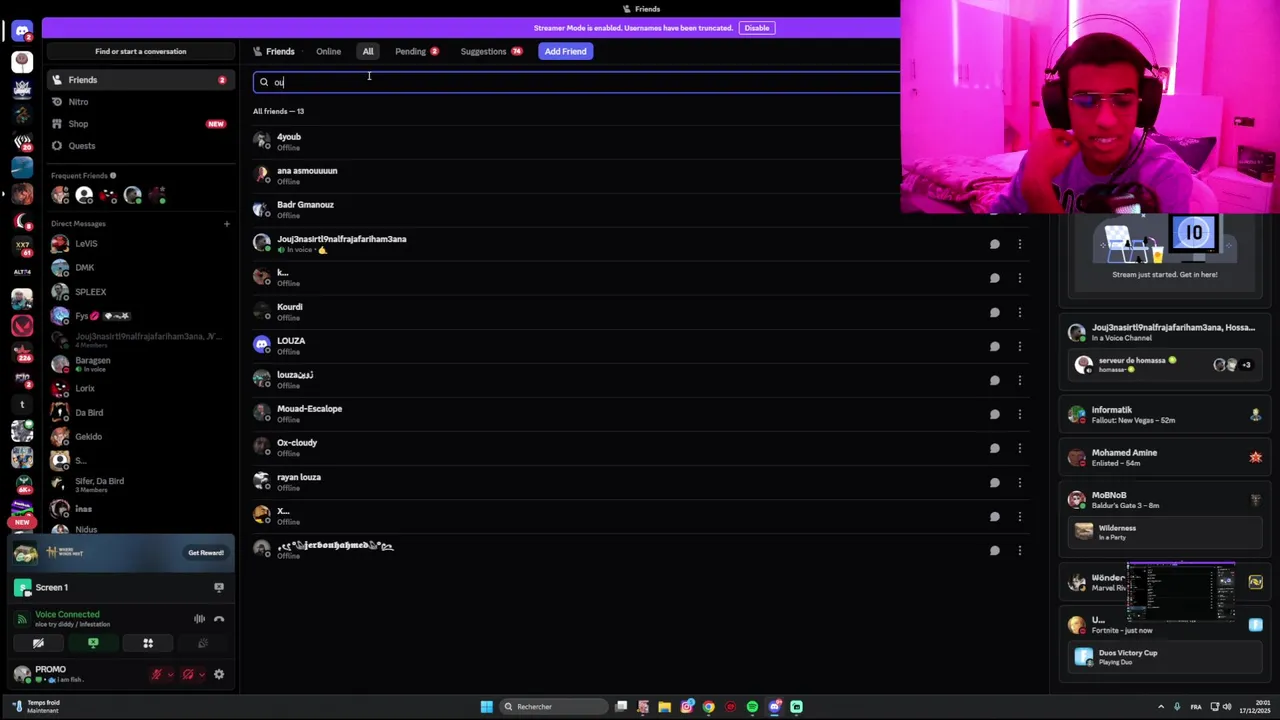Screen dimensions: 1280x720
Task: Click the Task View taskbar icon
Action: coord(621,707)
